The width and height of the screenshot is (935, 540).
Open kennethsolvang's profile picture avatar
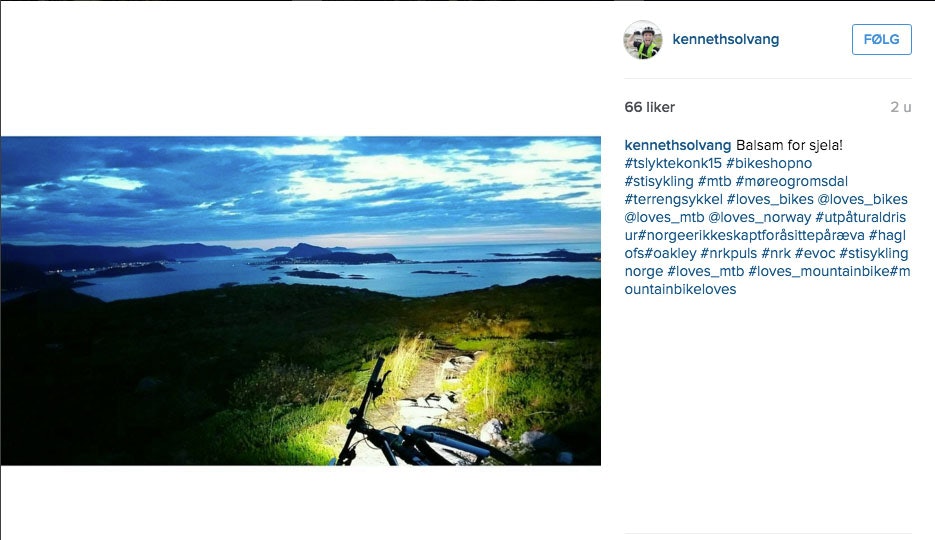click(x=643, y=40)
